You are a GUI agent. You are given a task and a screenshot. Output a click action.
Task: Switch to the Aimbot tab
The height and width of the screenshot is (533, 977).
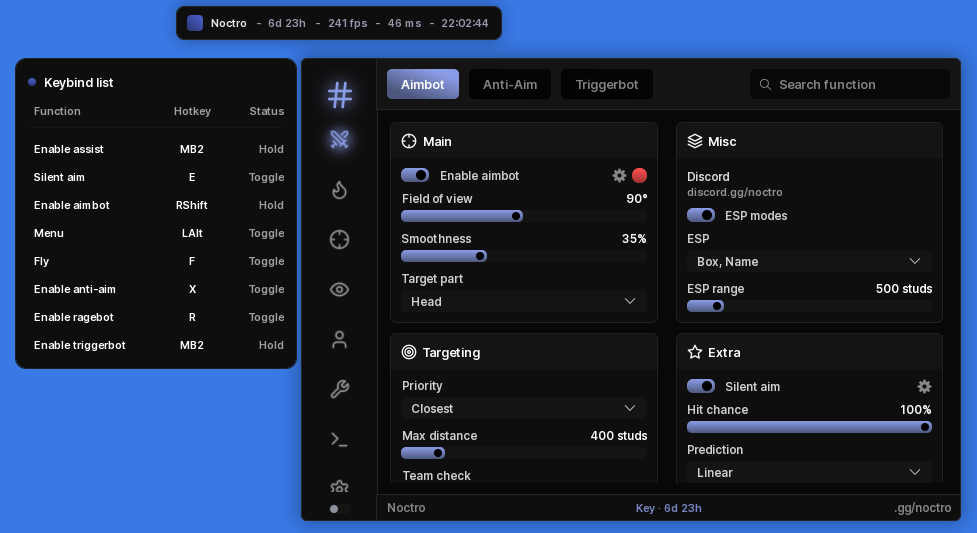pos(422,84)
